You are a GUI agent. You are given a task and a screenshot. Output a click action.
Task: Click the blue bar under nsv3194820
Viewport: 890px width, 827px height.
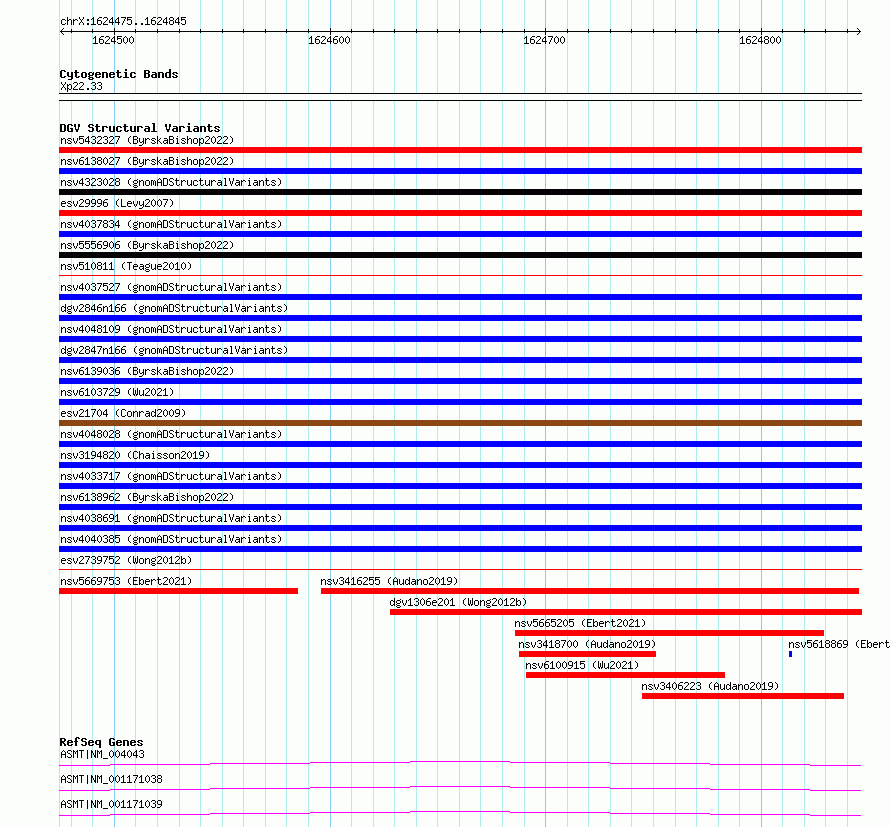pos(460,465)
